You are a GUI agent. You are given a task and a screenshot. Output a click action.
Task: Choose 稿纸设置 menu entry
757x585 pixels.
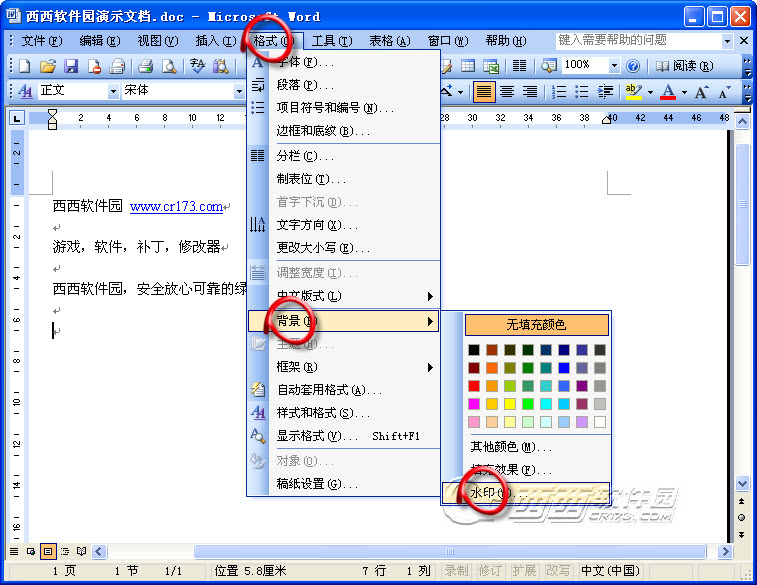pyautogui.click(x=343, y=484)
